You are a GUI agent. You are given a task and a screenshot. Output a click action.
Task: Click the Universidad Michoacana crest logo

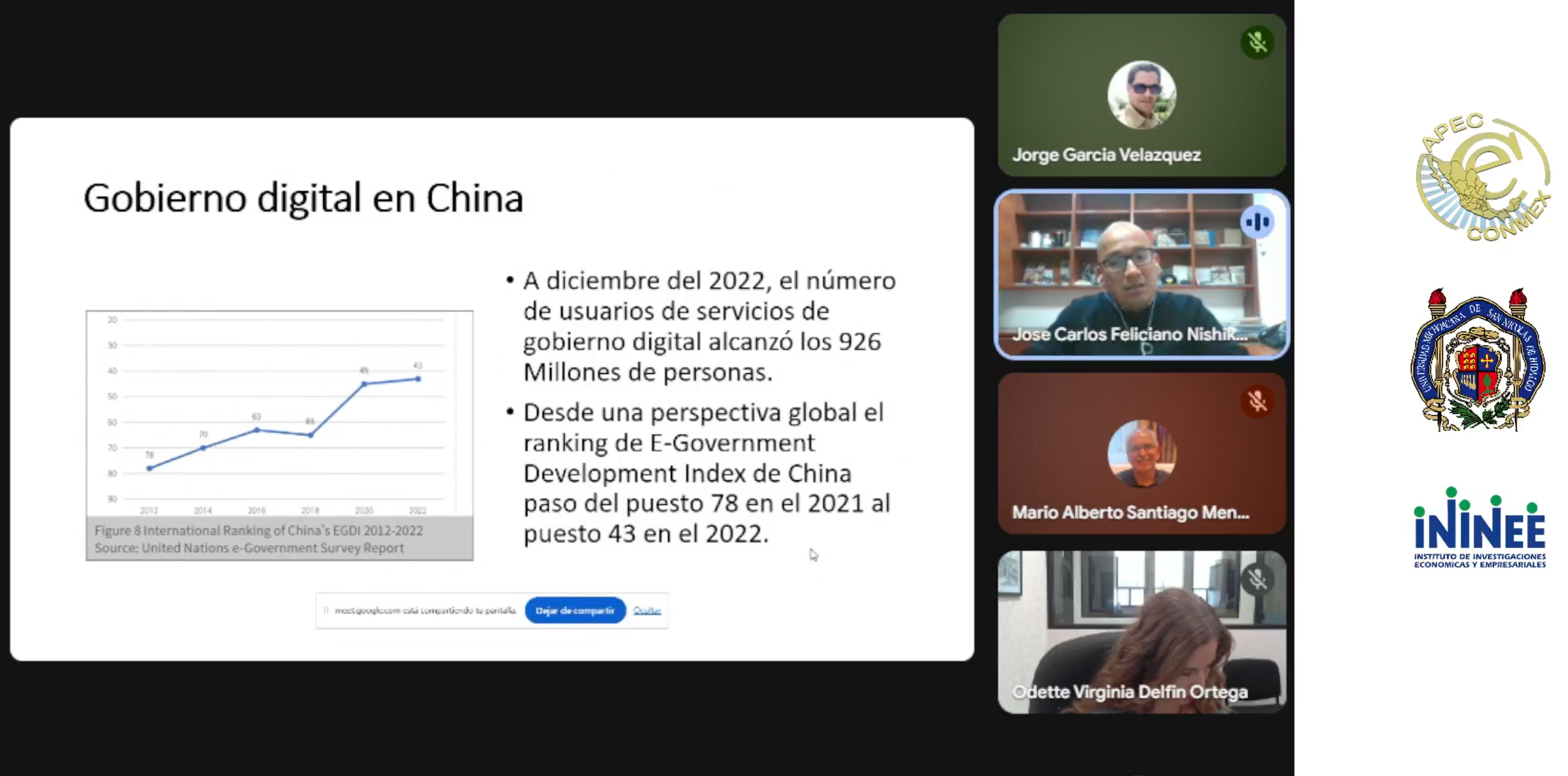pyautogui.click(x=1478, y=360)
